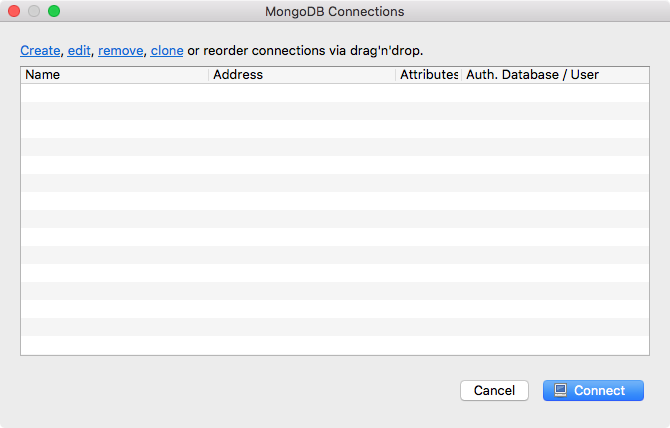Screen dimensions: 670x428
Task: Open the edit connection link
Action: pyautogui.click(x=79, y=50)
